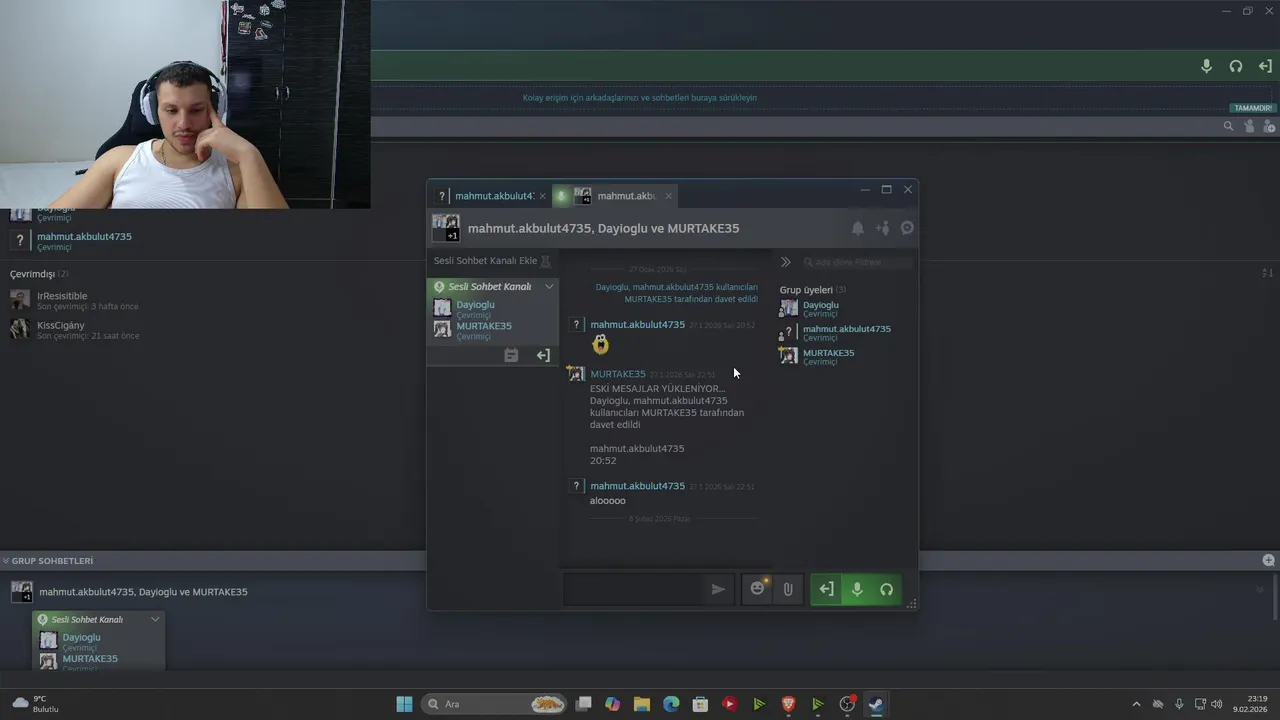Click the add friend icon in friends list
This screenshot has width=1280, height=720.
click(1269, 126)
